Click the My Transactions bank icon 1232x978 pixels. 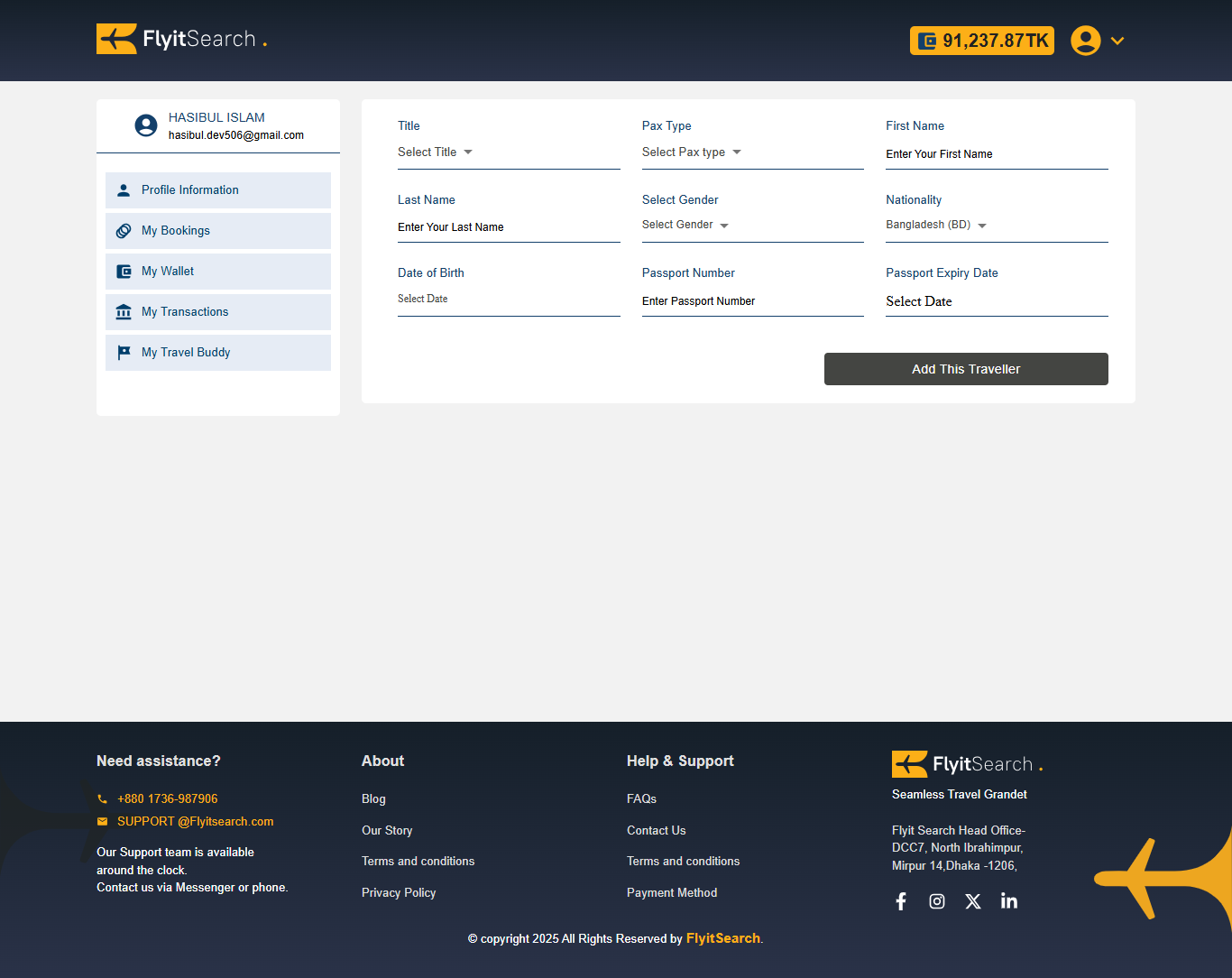[x=124, y=311]
